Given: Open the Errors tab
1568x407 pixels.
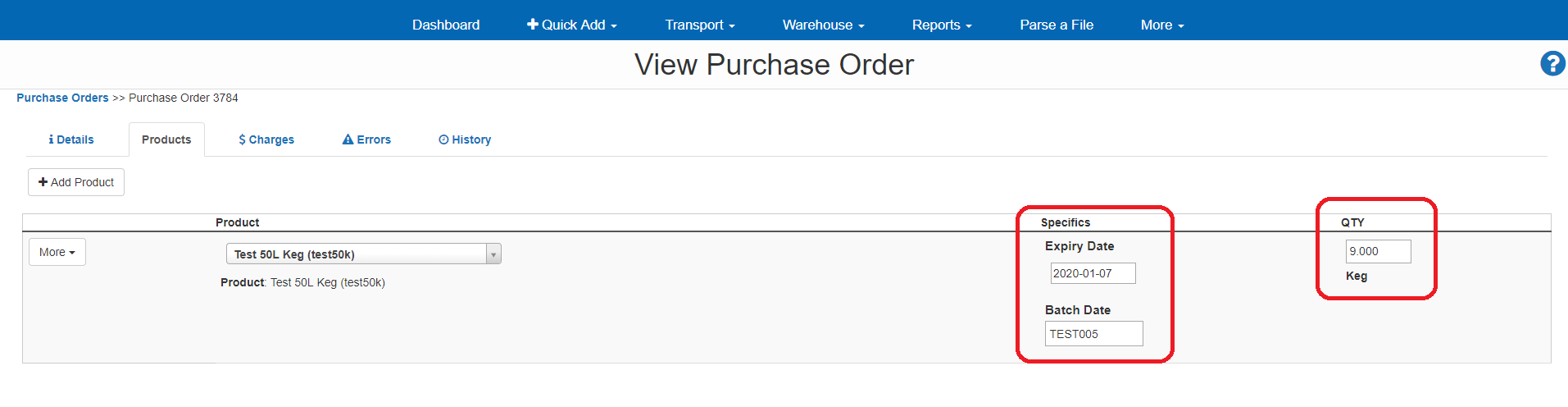Looking at the screenshot, I should coord(366,139).
